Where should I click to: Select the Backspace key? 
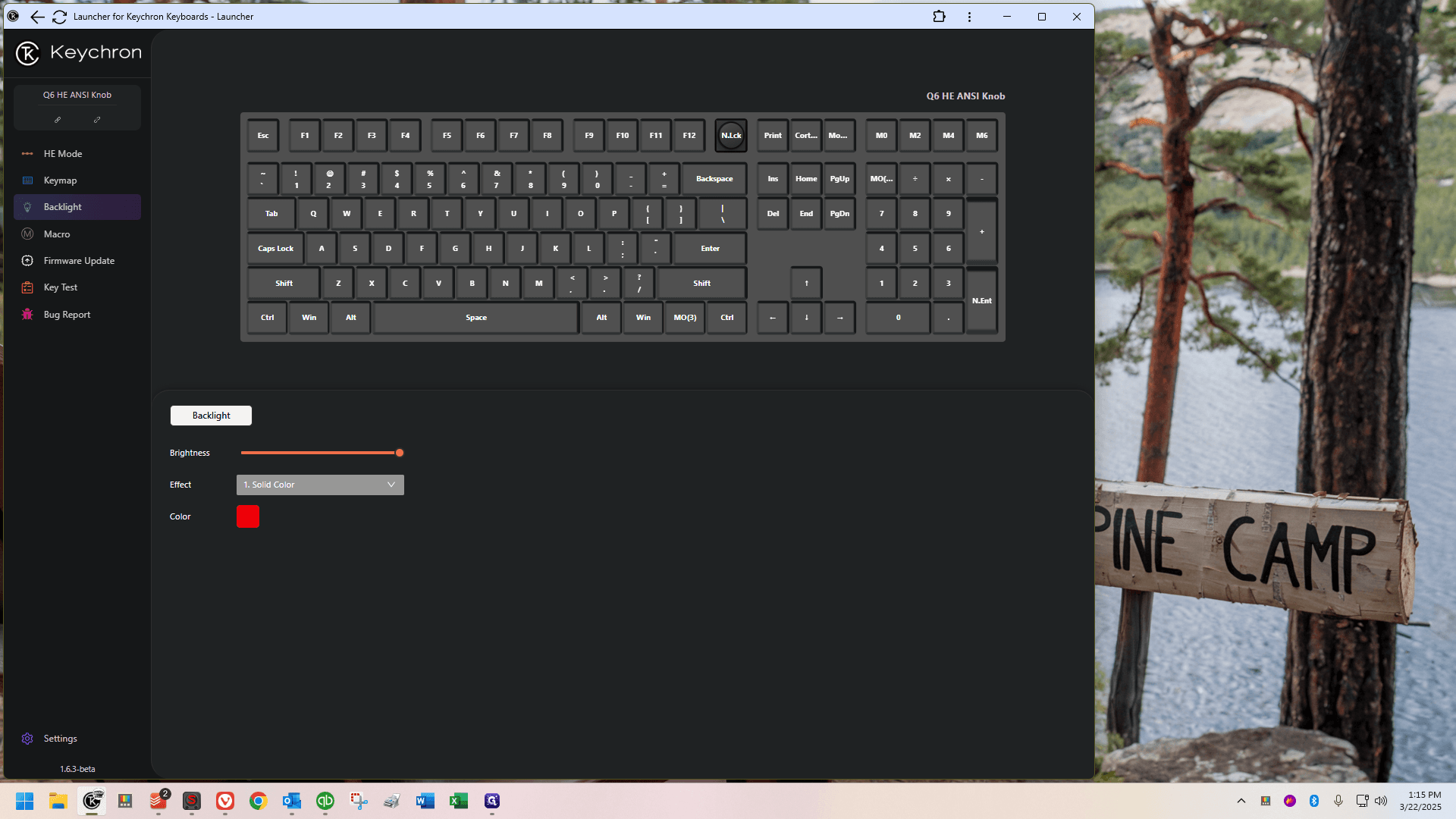(714, 179)
